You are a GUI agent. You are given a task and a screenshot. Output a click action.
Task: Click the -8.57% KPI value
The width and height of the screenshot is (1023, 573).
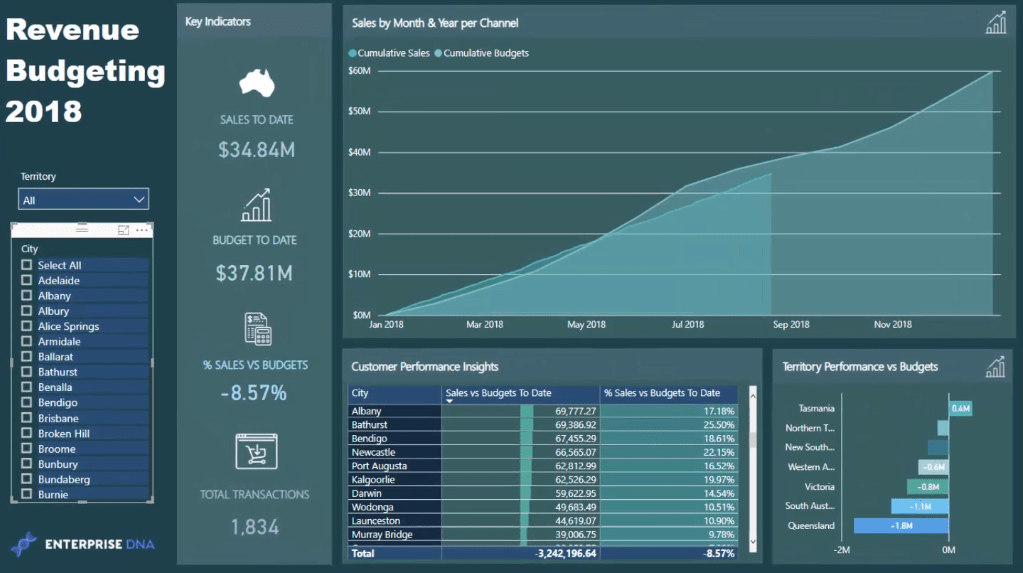[x=254, y=393]
